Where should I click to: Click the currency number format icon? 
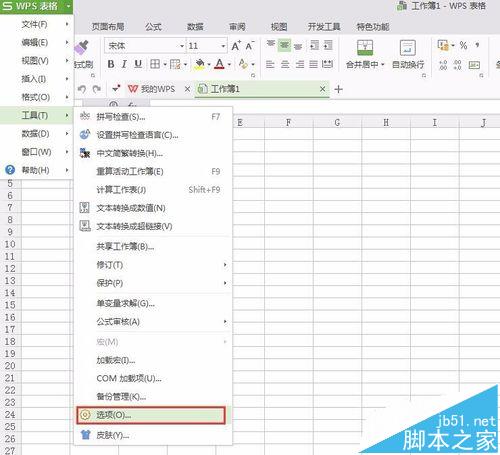(x=443, y=45)
